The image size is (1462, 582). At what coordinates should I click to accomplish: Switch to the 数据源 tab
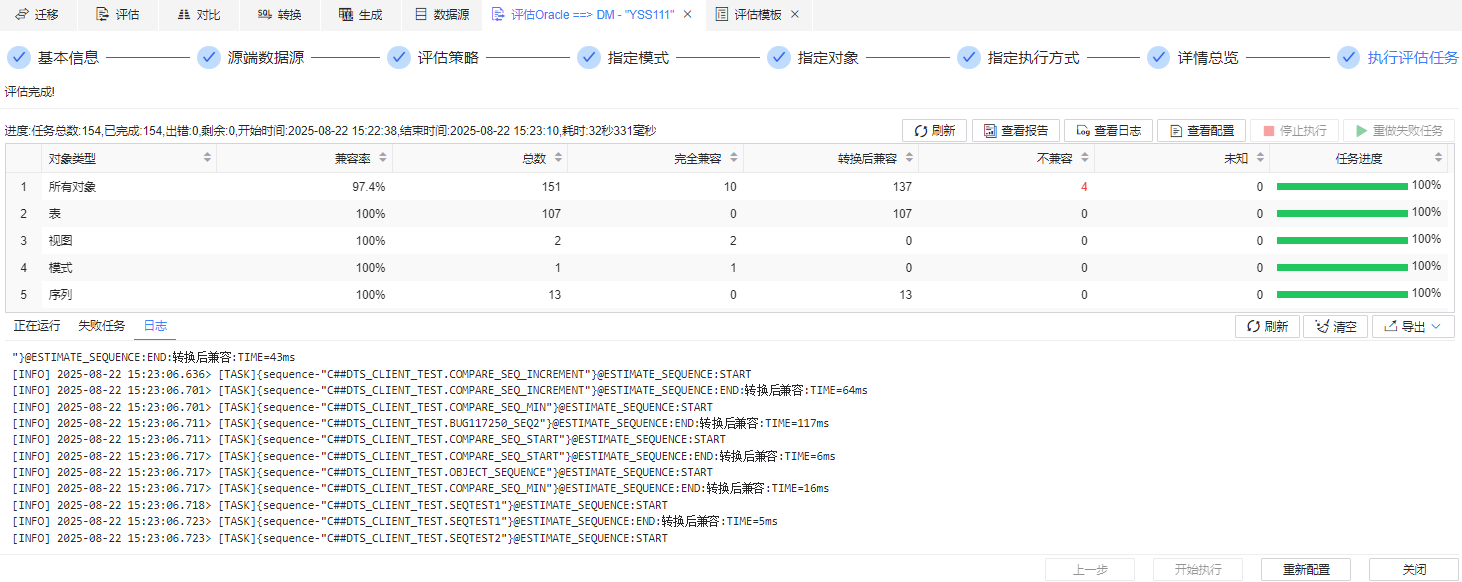click(x=441, y=15)
